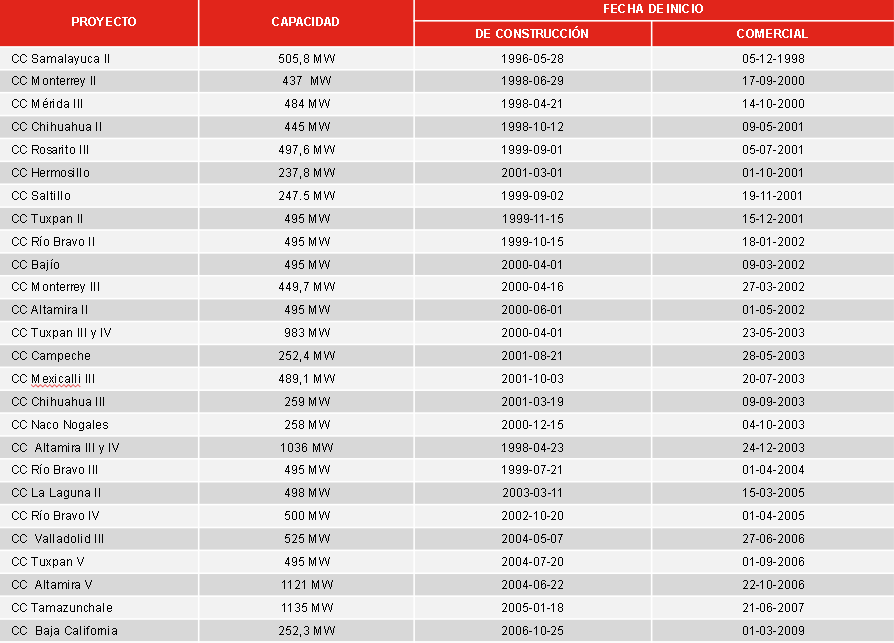The image size is (894, 643).
Task: Click the CAPACIDAD column header
Action: coord(305,22)
